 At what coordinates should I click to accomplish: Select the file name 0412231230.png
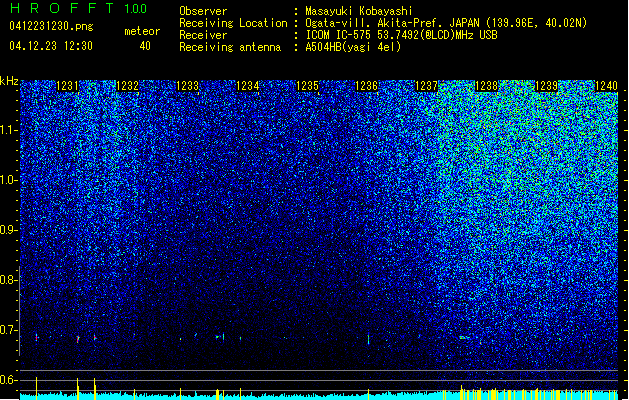[x=51, y=27]
